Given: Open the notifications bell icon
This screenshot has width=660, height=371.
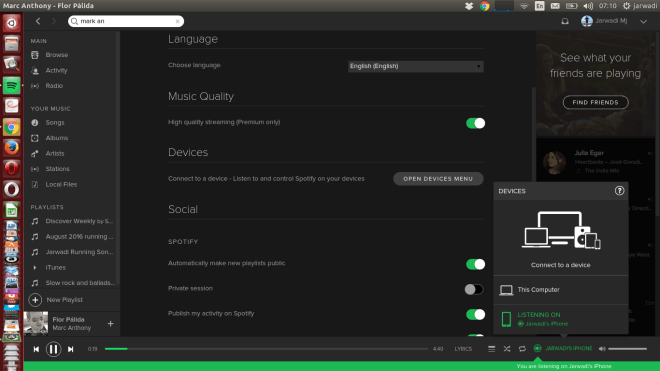Looking at the screenshot, I should click(x=565, y=21).
